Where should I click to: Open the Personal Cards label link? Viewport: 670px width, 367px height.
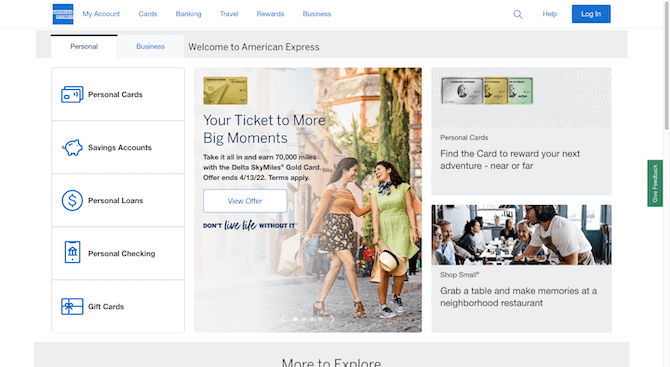point(115,94)
